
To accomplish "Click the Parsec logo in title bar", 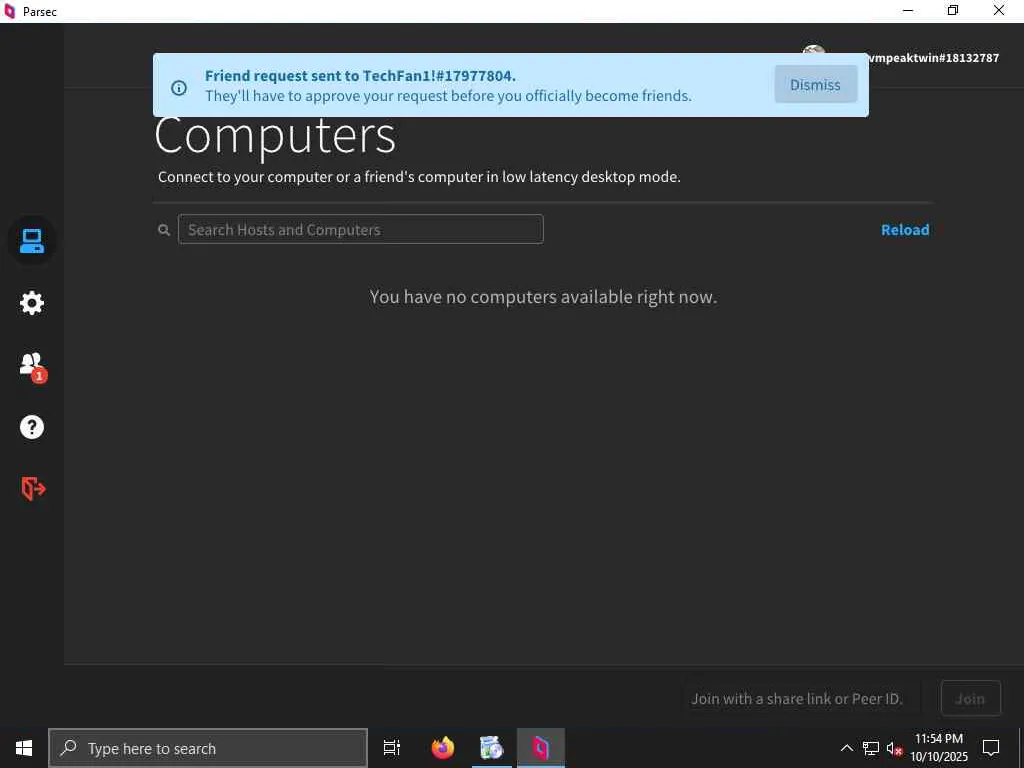I will point(9,11).
